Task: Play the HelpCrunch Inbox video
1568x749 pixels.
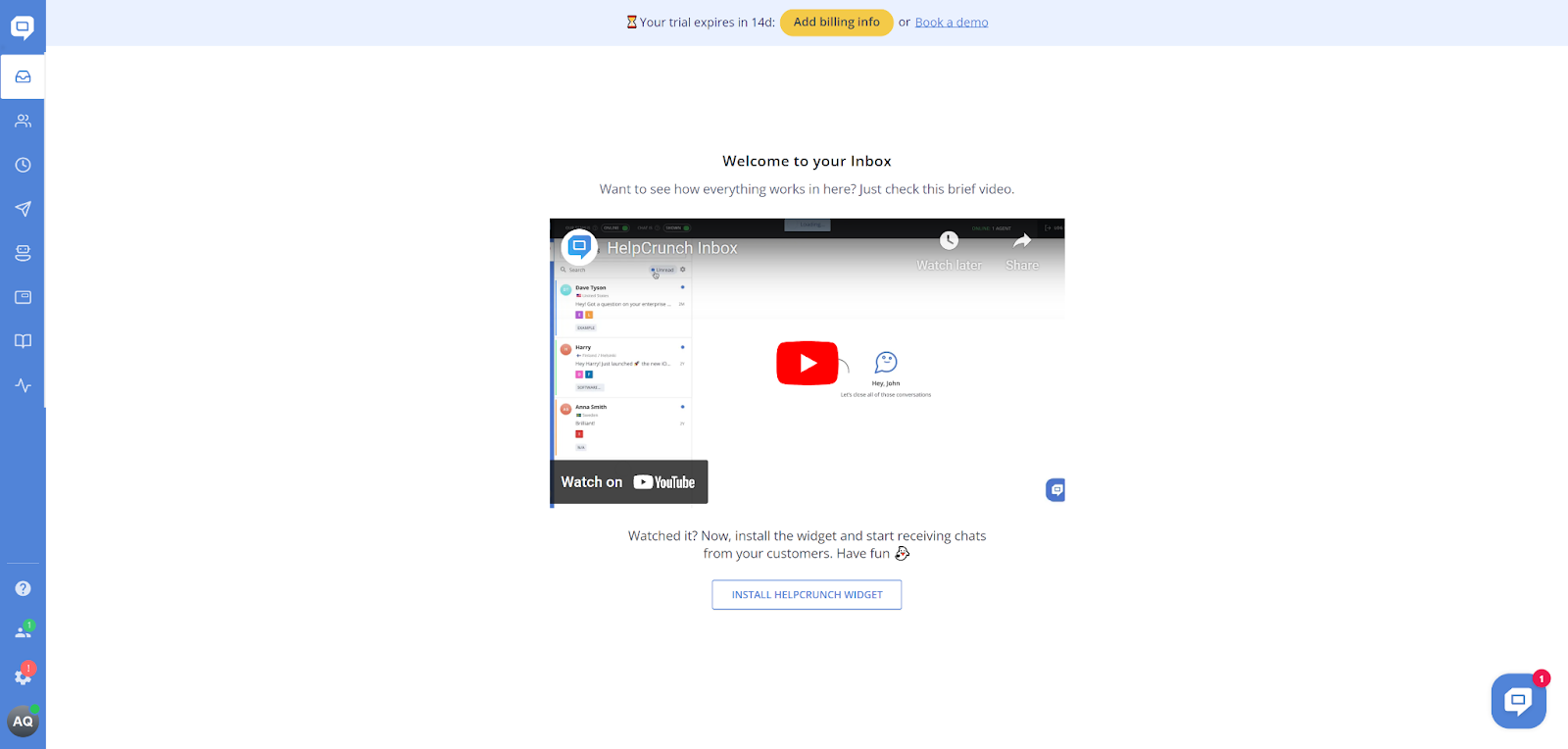Action: coord(807,363)
